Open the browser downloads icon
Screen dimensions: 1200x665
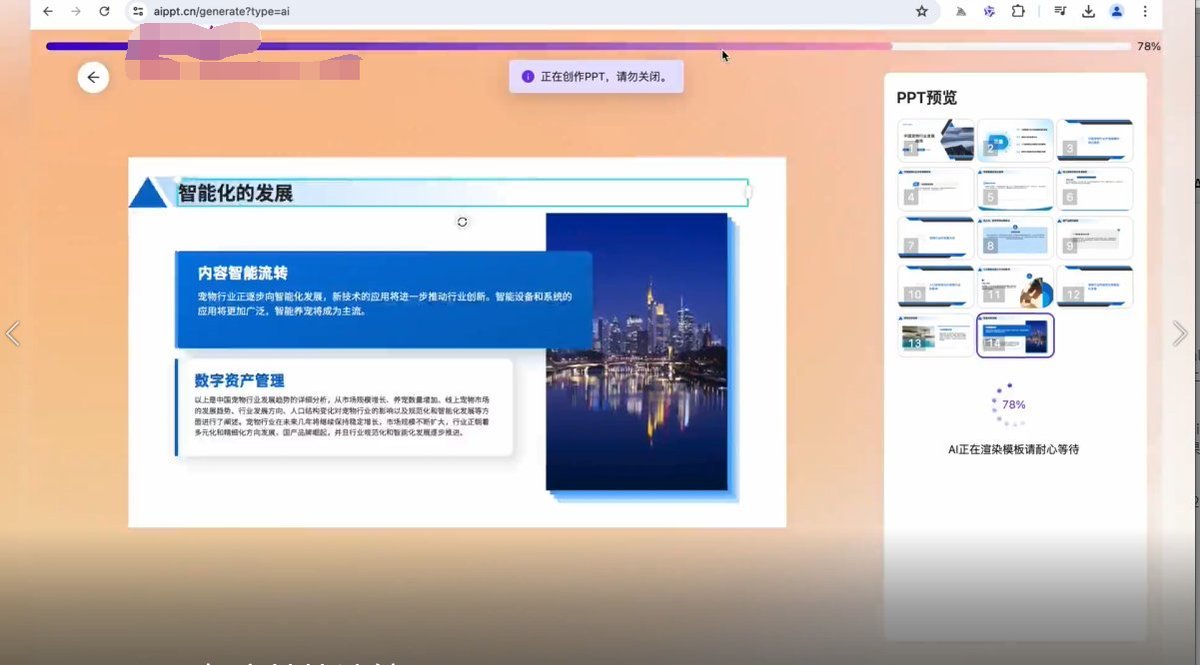click(x=1089, y=11)
